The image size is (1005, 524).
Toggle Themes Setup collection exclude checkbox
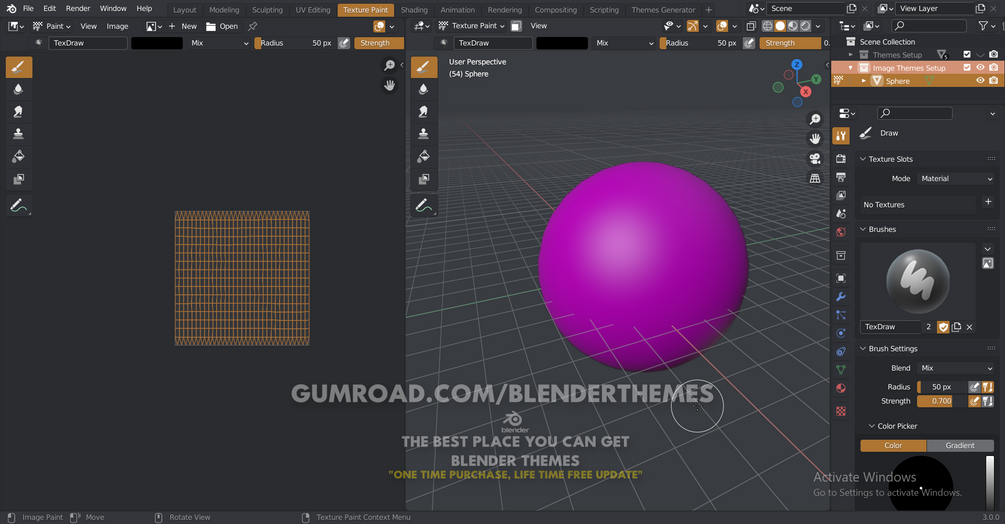967,54
